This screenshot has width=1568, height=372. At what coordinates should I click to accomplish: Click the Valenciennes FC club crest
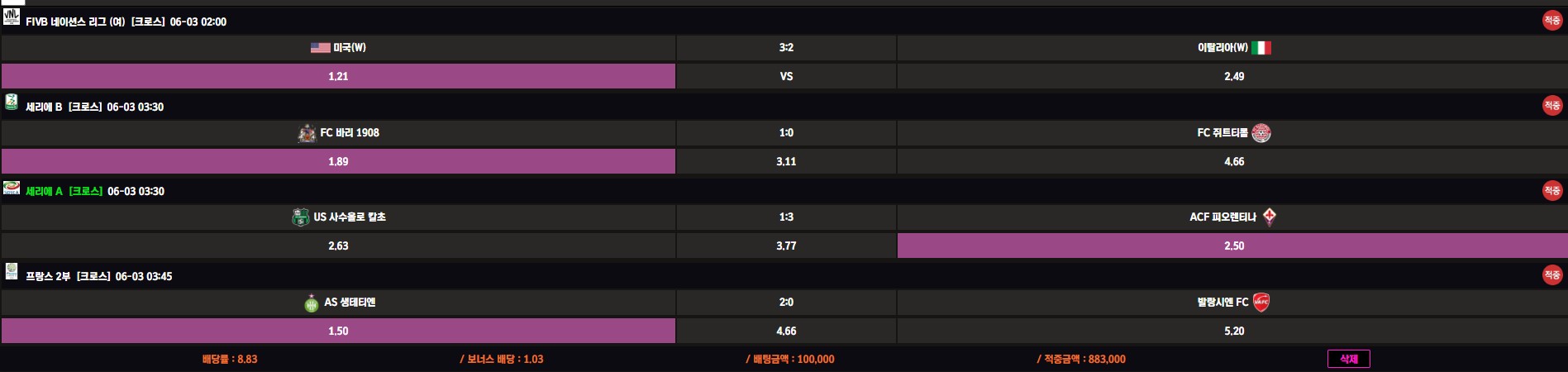(1261, 303)
